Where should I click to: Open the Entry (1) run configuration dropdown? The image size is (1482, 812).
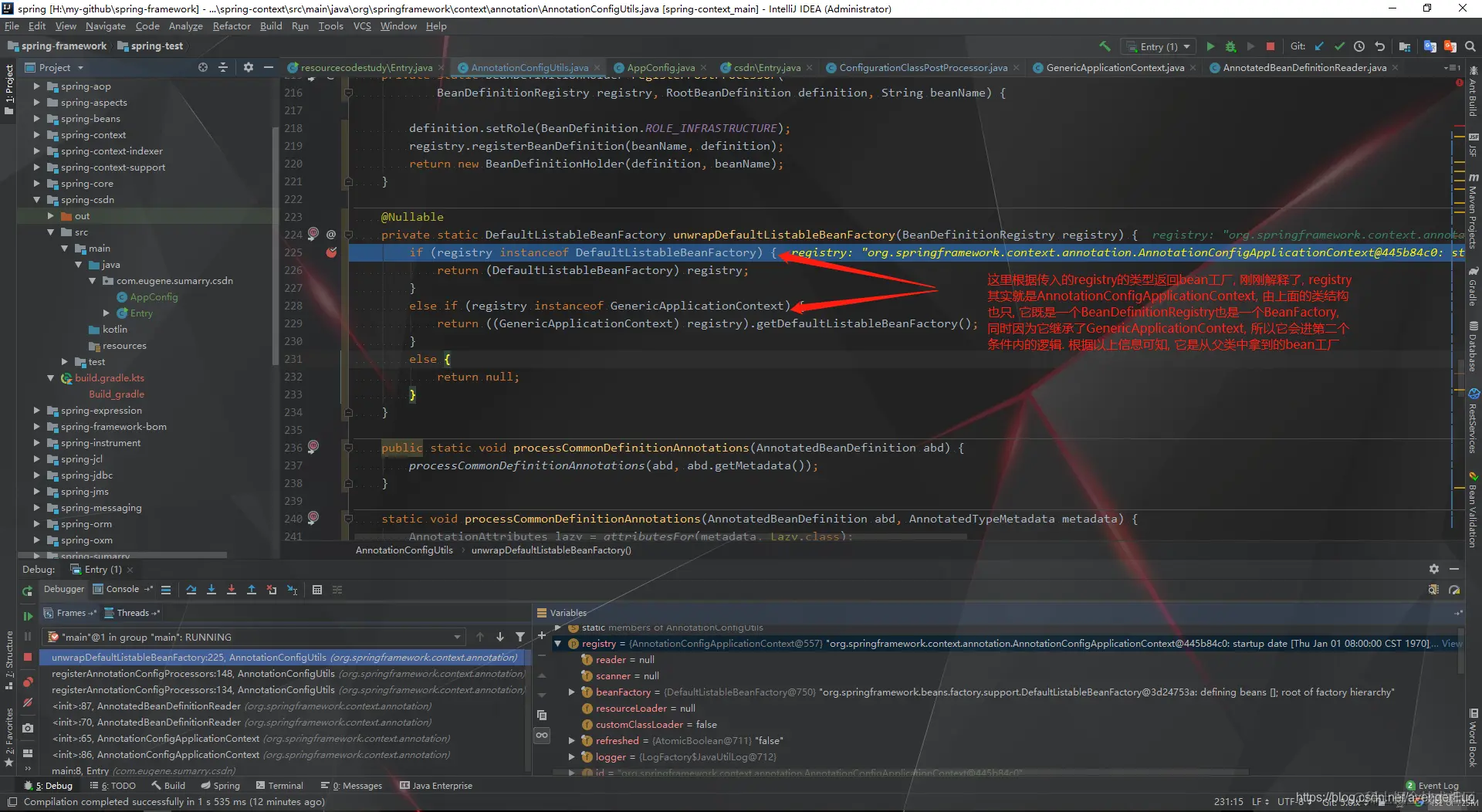pyautogui.click(x=1159, y=46)
